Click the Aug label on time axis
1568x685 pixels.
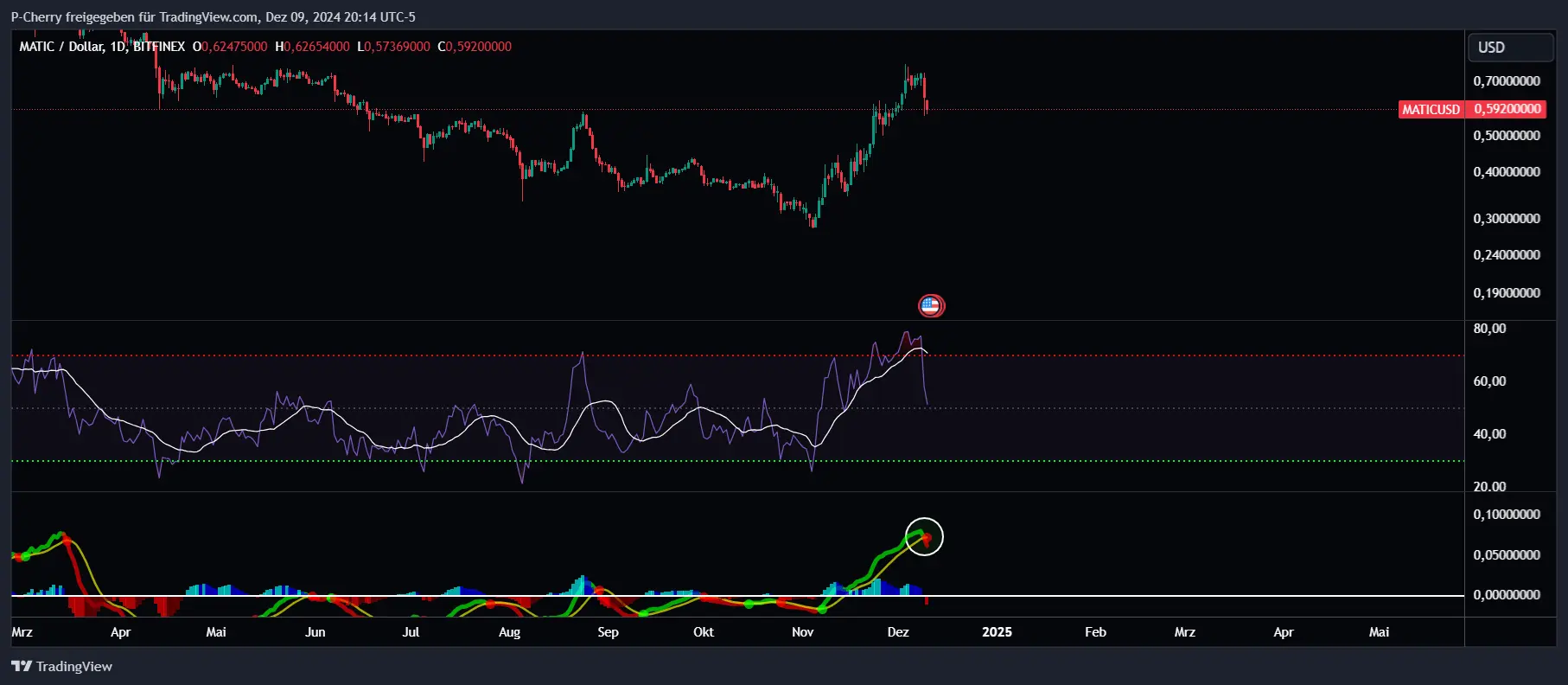(x=510, y=632)
